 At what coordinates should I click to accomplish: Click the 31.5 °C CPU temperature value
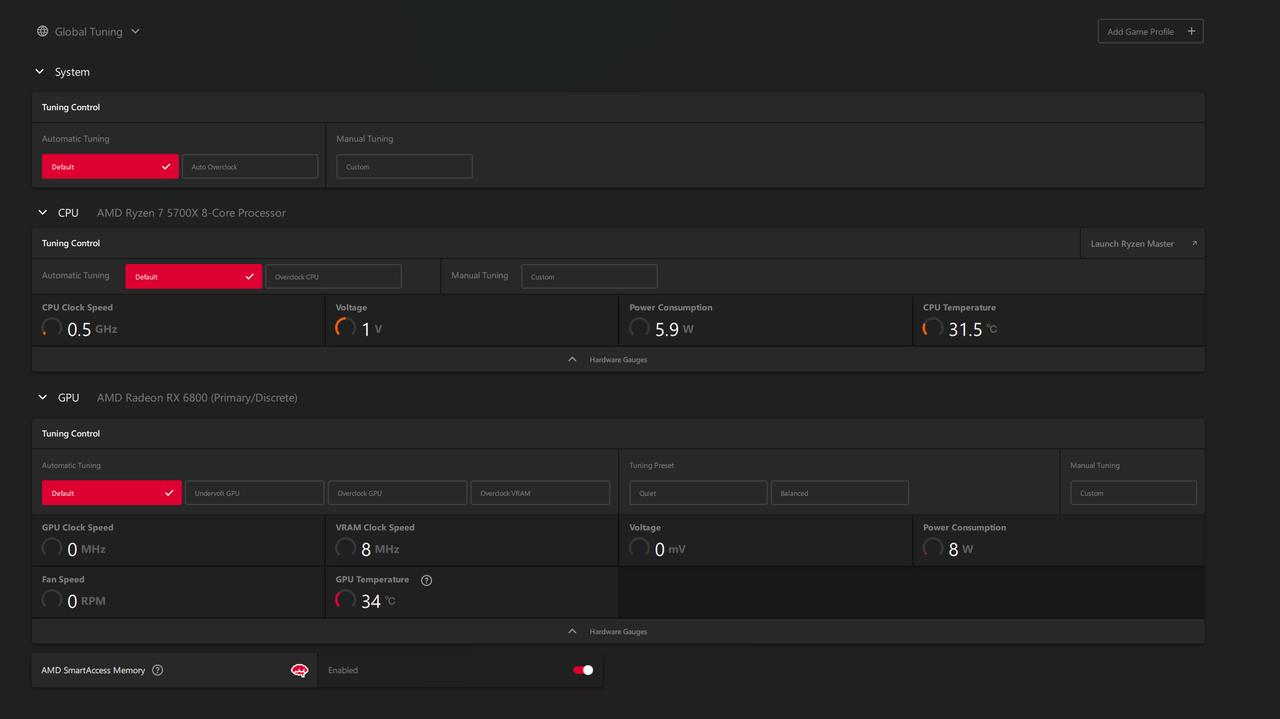(973, 329)
